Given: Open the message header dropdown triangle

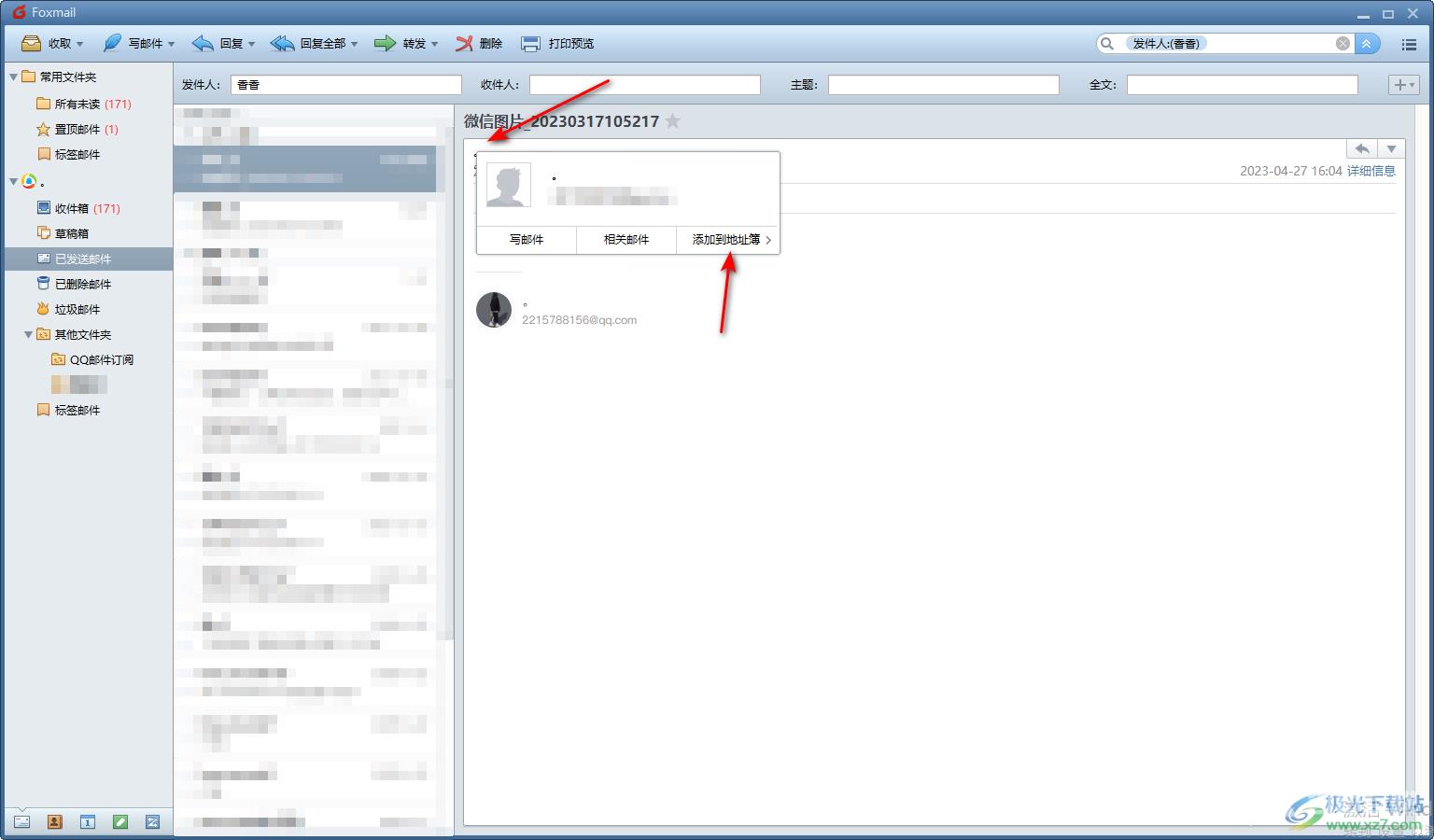Looking at the screenshot, I should (x=1391, y=148).
